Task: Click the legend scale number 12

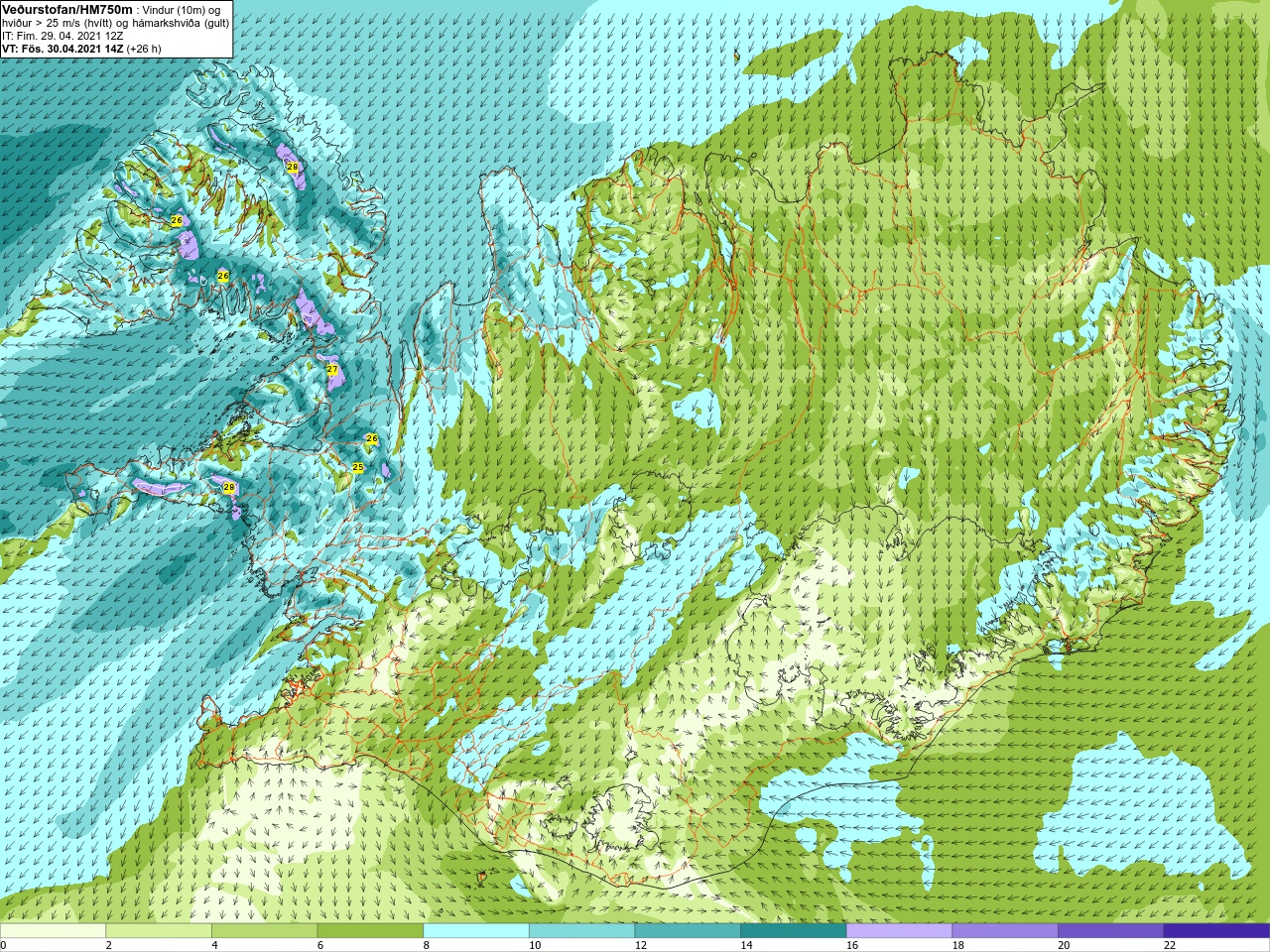Action: [x=641, y=945]
